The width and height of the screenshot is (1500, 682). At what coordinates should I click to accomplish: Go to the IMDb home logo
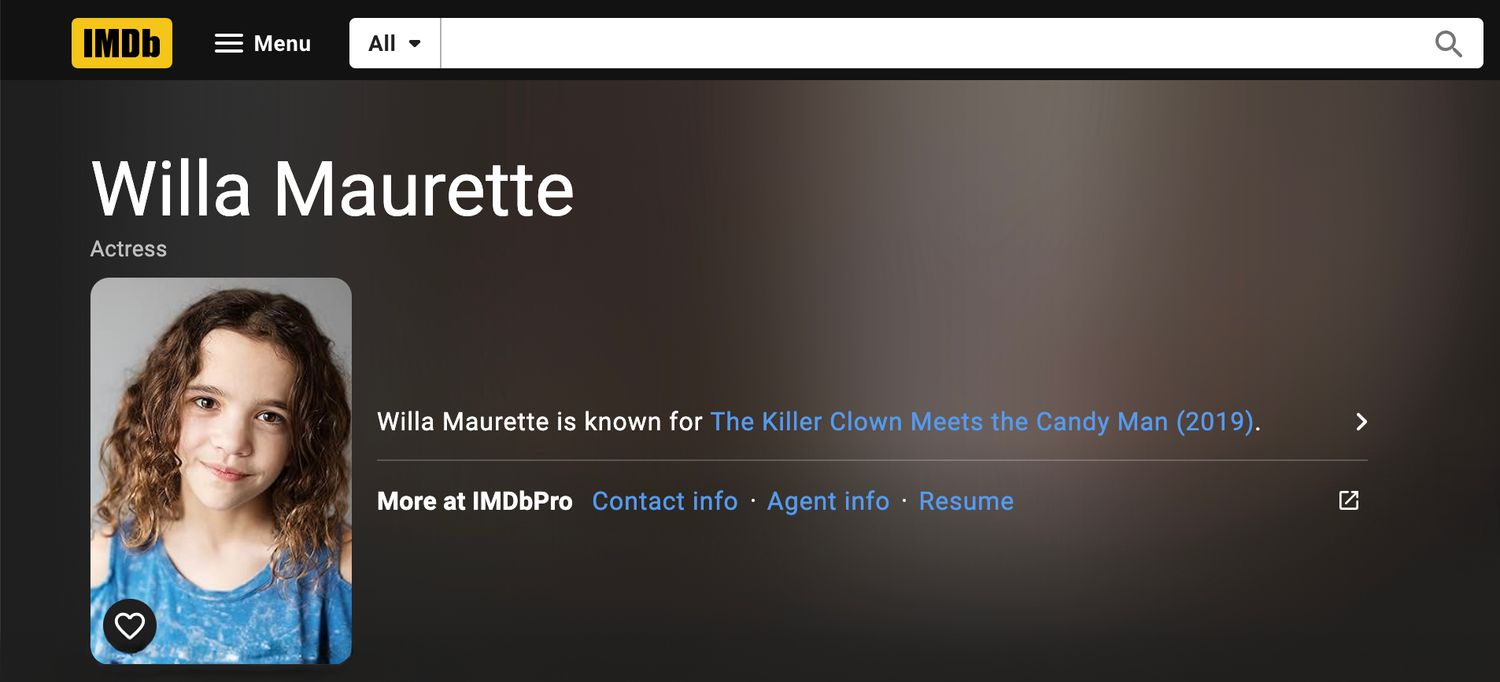(x=121, y=43)
